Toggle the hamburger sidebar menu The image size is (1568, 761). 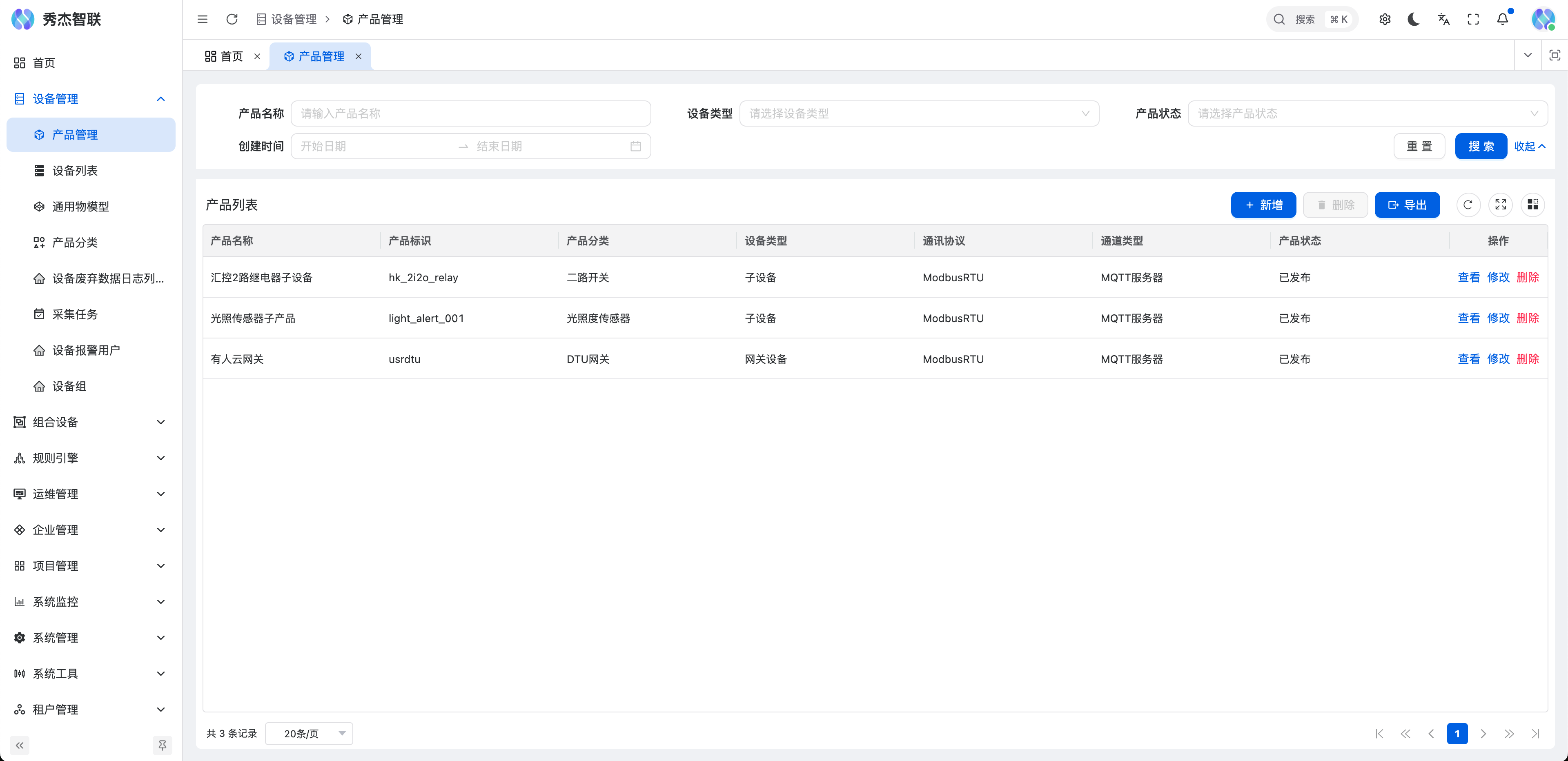point(203,20)
